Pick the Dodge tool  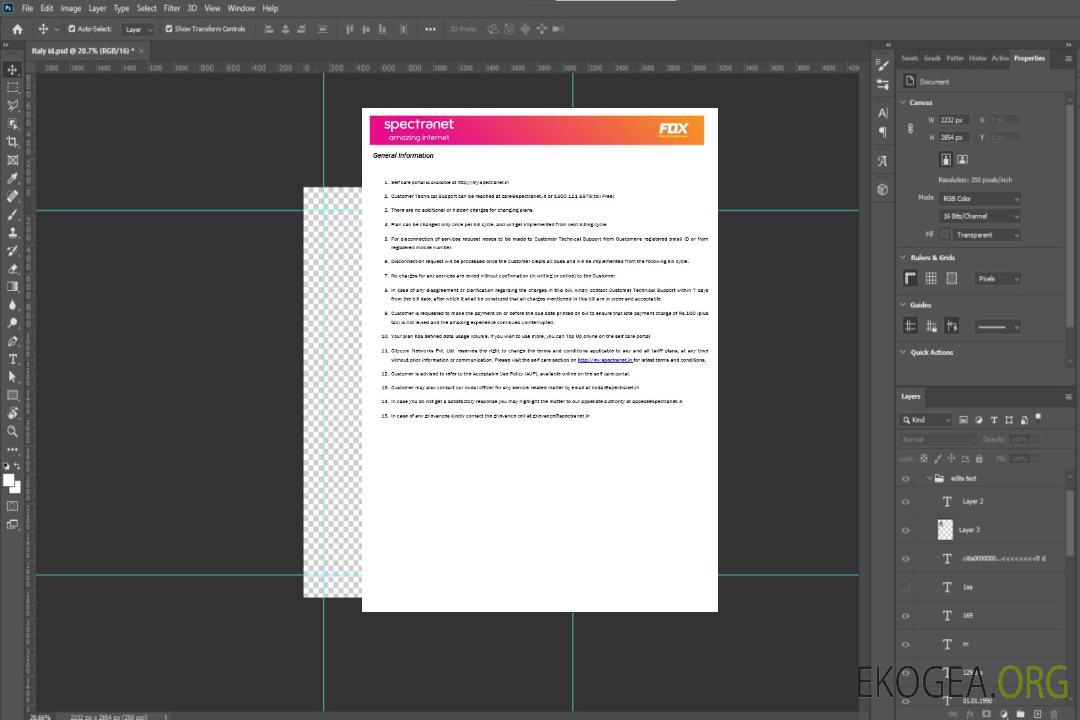[x=12, y=322]
